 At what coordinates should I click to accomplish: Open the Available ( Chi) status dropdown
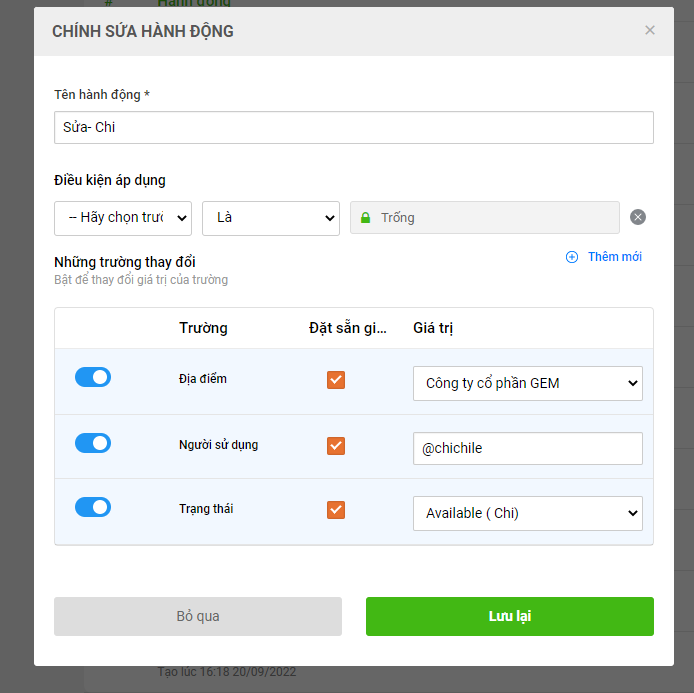pos(528,513)
